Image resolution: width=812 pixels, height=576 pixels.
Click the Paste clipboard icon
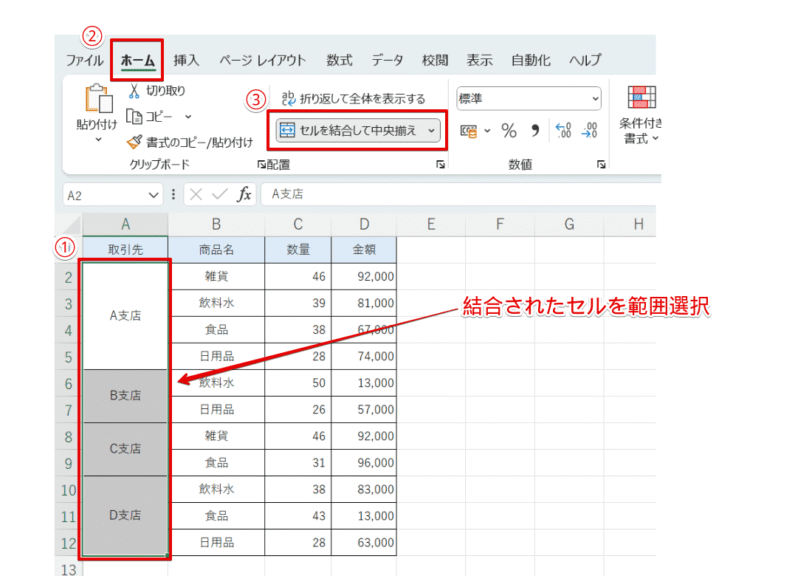(98, 98)
